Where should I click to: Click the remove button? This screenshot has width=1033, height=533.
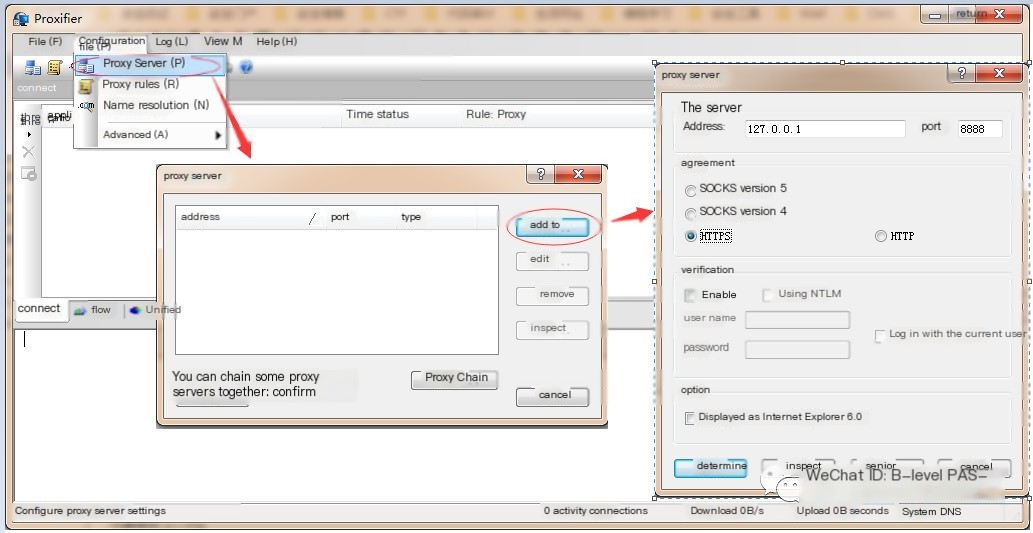pos(552,295)
